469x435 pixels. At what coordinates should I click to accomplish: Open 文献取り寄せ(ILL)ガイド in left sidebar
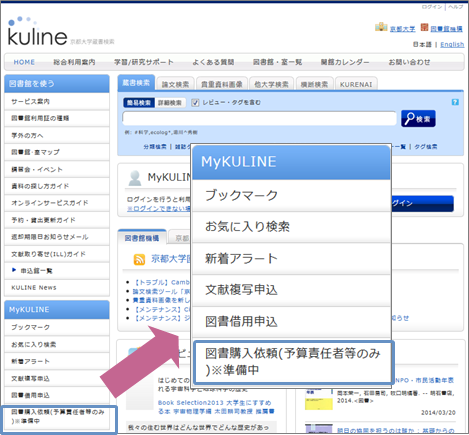(57, 254)
